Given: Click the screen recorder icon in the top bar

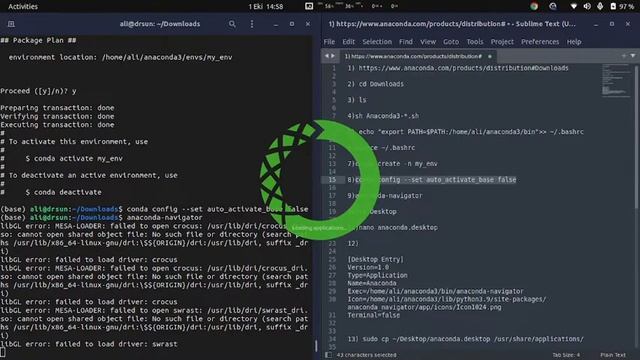Looking at the screenshot, I should (309, 6).
